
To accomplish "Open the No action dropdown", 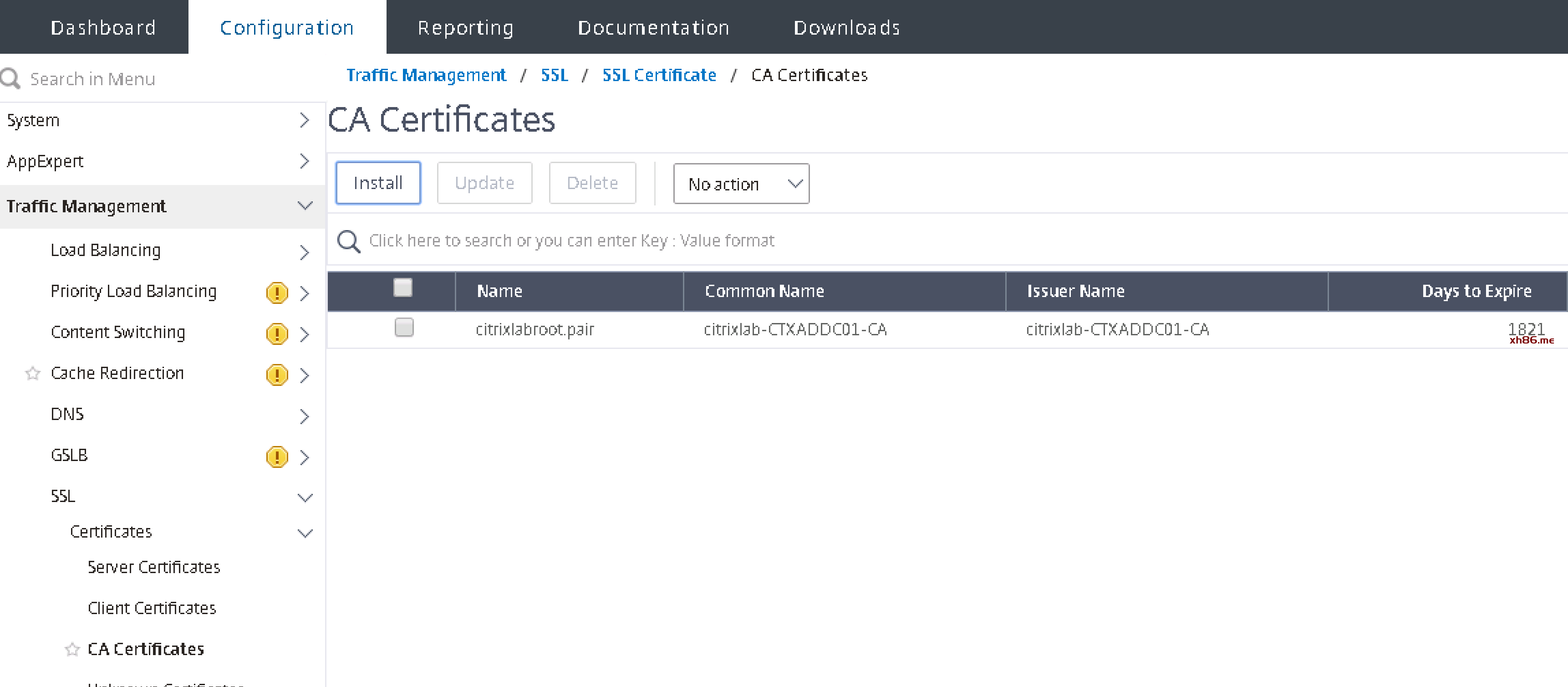I will pos(741,183).
